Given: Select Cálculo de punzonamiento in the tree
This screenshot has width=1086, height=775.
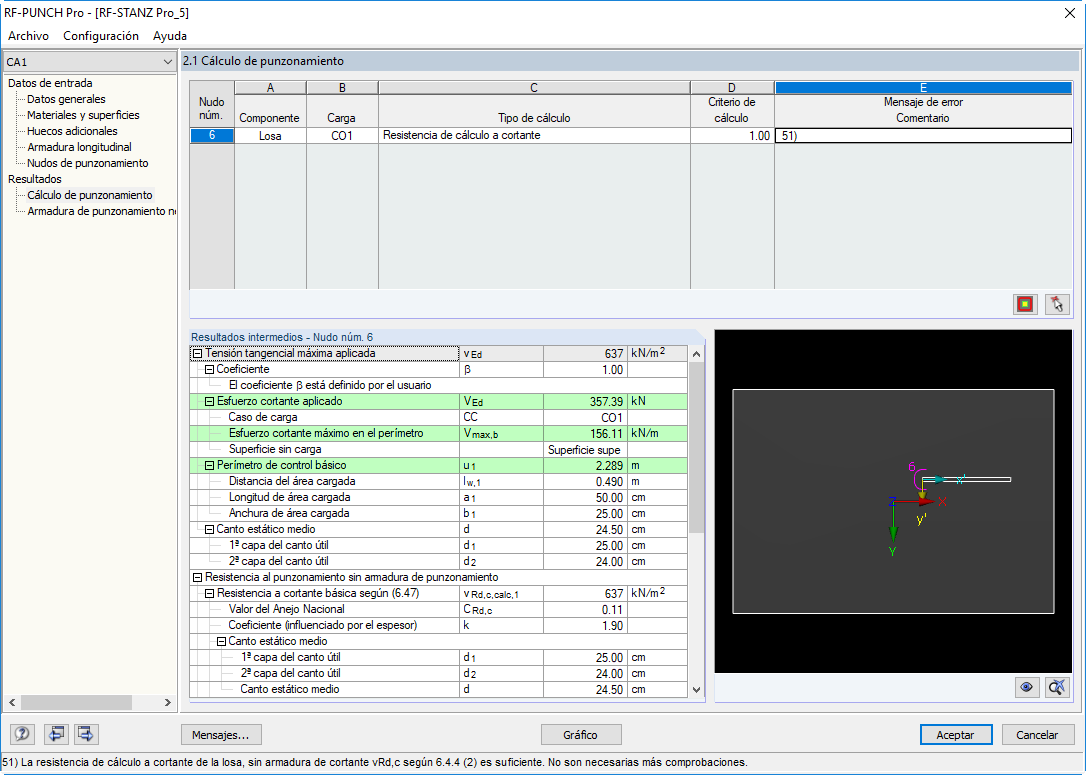Looking at the screenshot, I should (89, 195).
